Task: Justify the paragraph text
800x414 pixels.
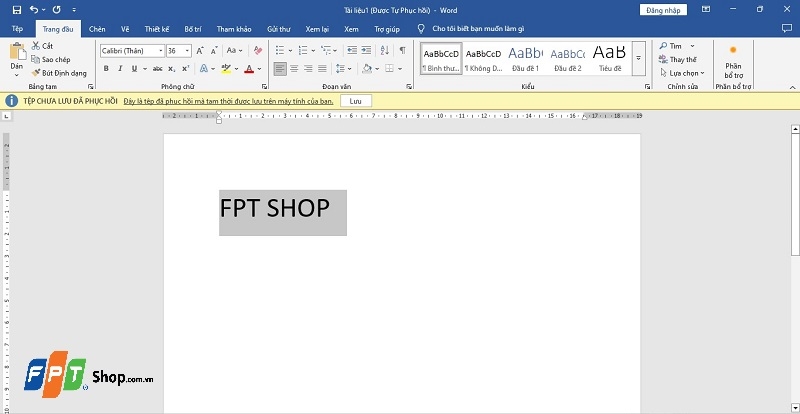Action: point(322,68)
